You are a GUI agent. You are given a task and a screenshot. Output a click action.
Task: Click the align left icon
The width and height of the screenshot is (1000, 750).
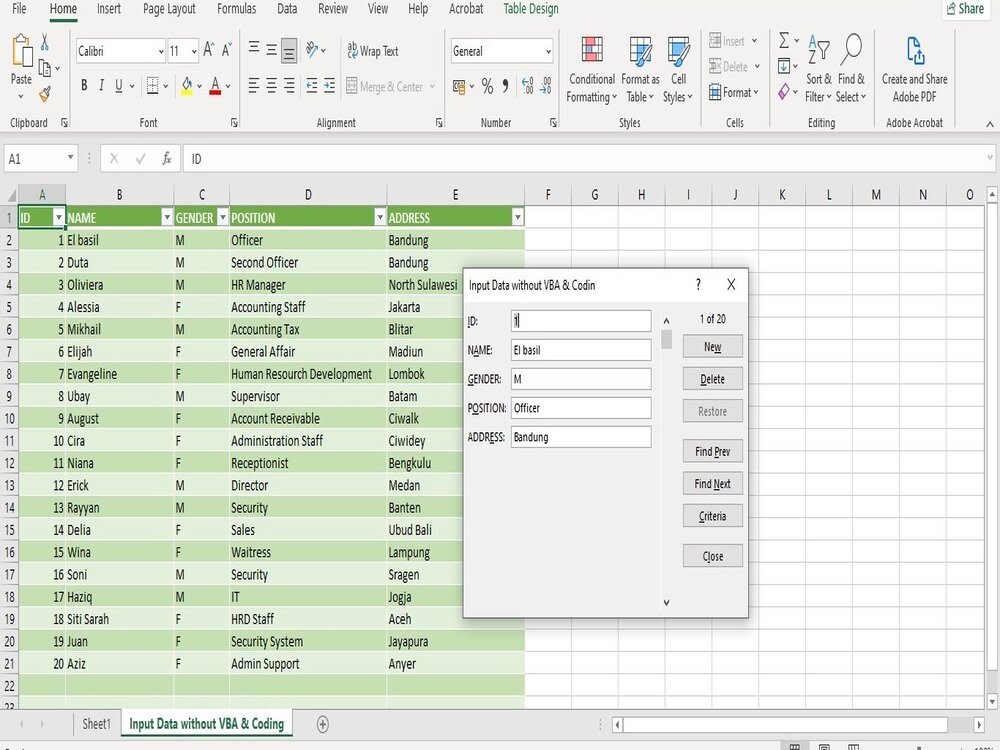coord(254,85)
